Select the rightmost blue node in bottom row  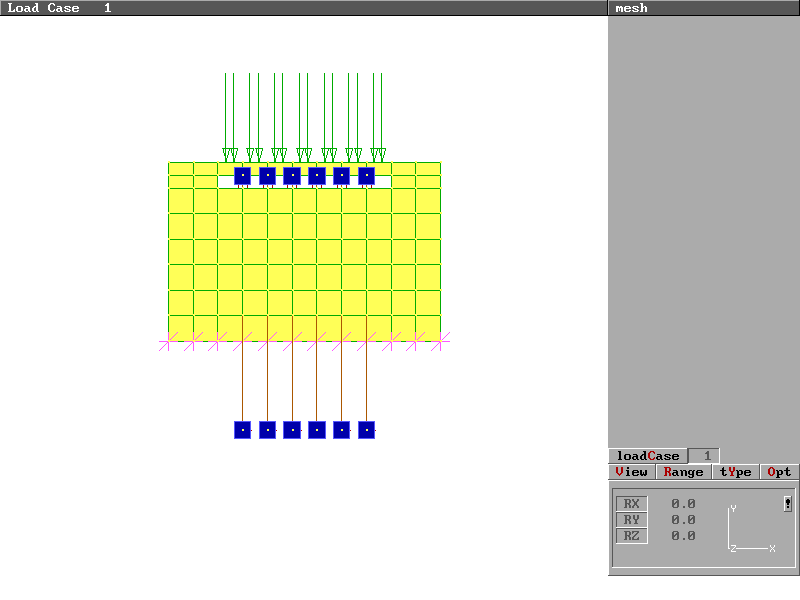[x=366, y=430]
